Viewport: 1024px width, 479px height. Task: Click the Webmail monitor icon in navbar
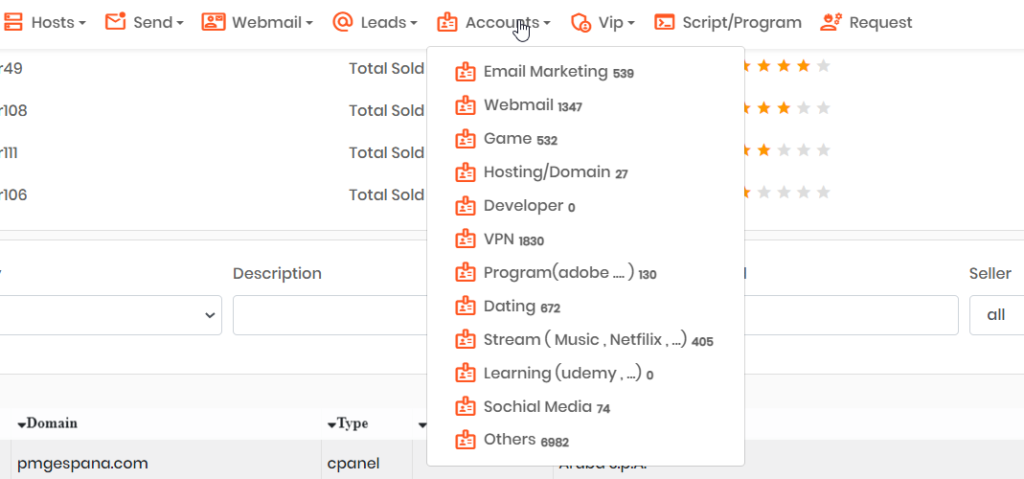213,22
